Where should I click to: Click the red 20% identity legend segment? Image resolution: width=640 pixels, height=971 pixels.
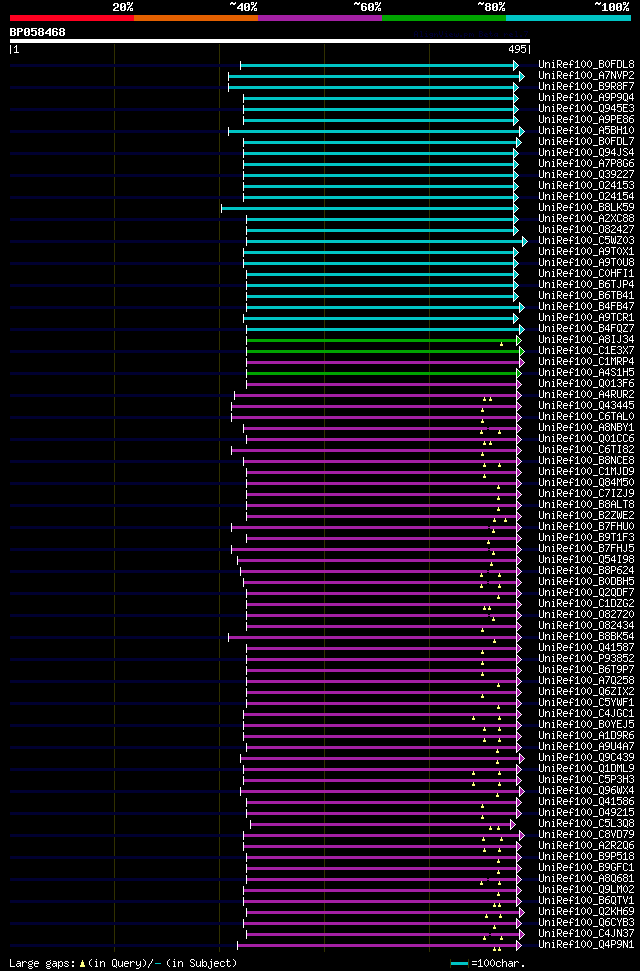[x=72, y=18]
